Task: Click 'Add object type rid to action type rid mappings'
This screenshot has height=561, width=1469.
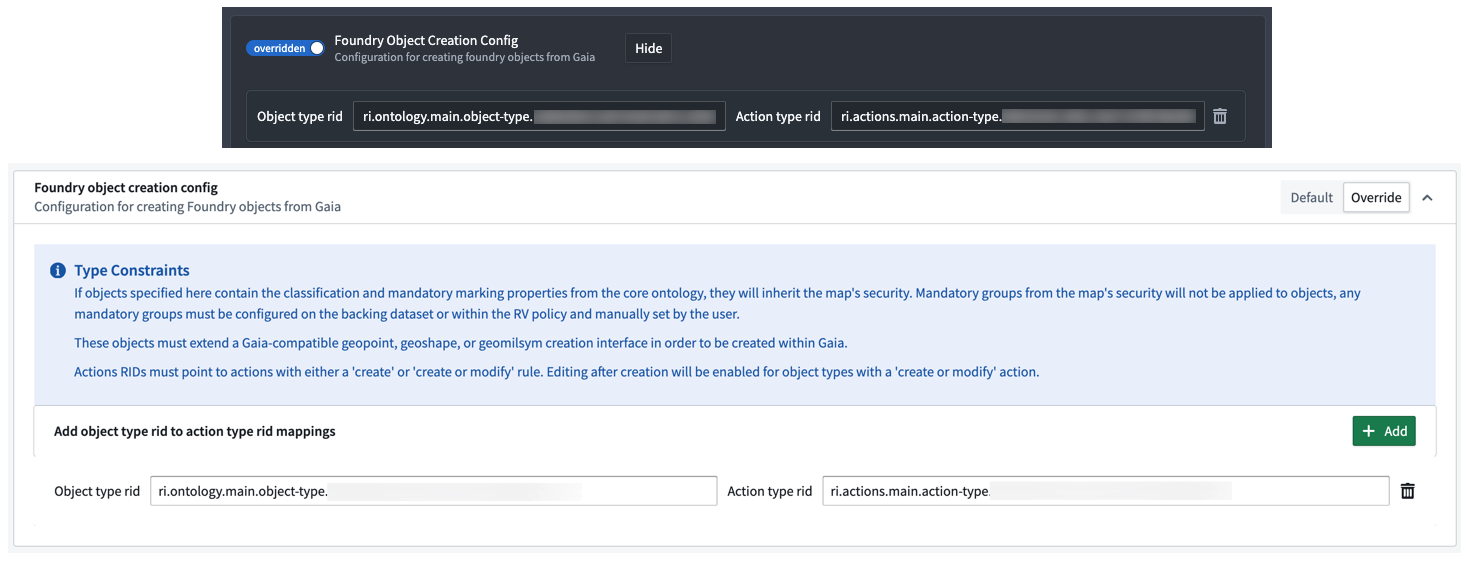Action: (195, 431)
